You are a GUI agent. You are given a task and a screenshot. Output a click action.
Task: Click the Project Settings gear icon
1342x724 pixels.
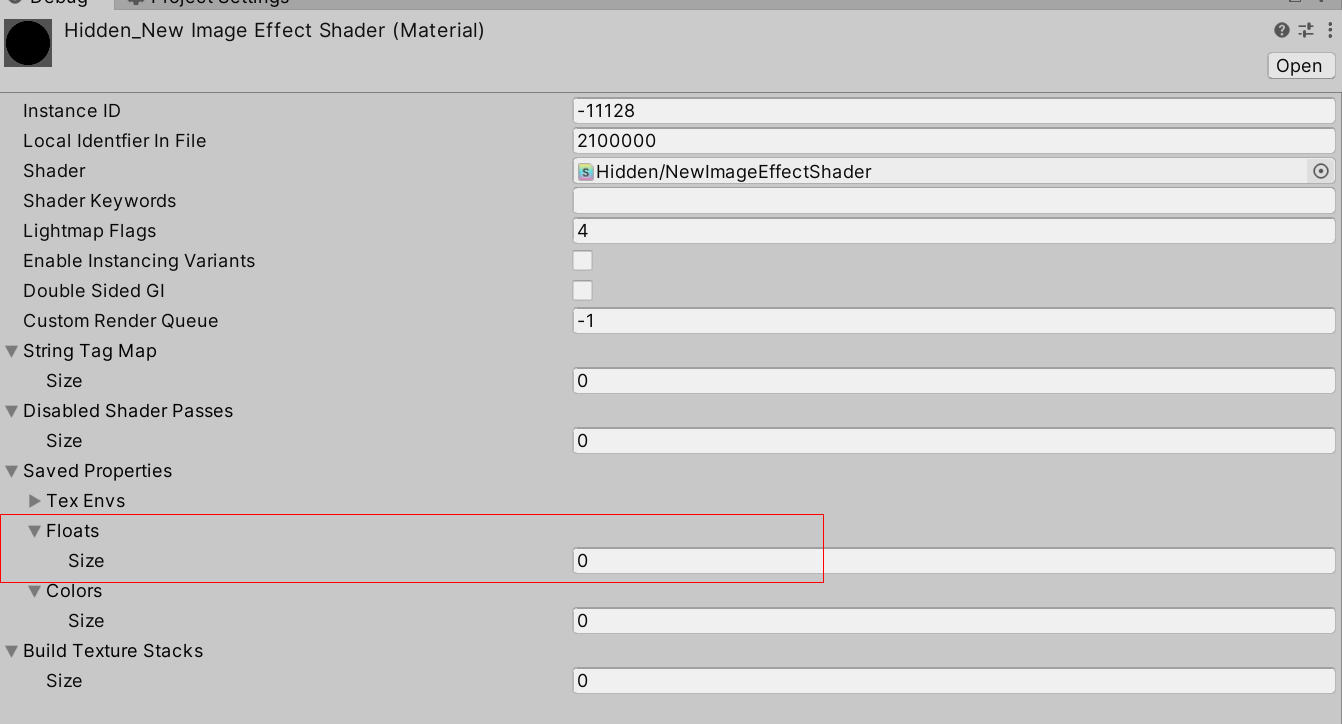[x=135, y=3]
